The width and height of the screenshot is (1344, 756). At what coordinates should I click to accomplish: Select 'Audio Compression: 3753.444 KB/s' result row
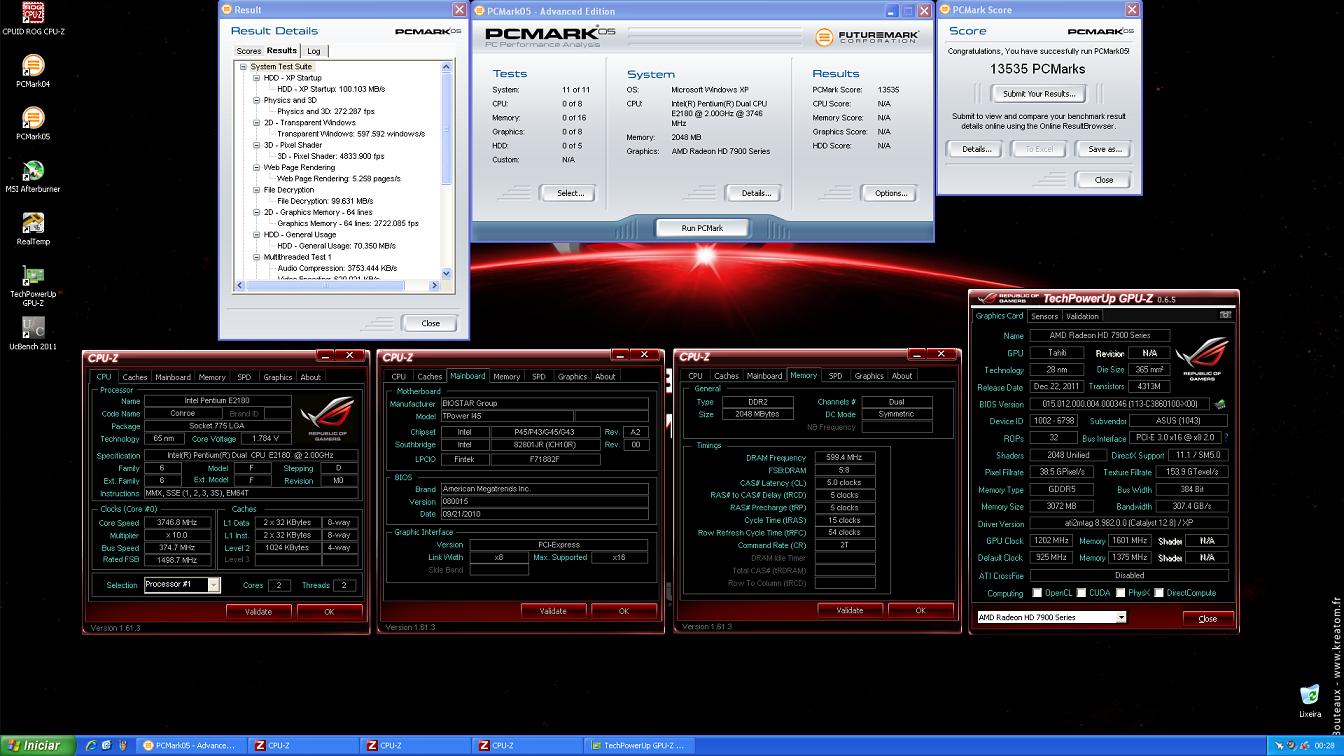coord(336,268)
